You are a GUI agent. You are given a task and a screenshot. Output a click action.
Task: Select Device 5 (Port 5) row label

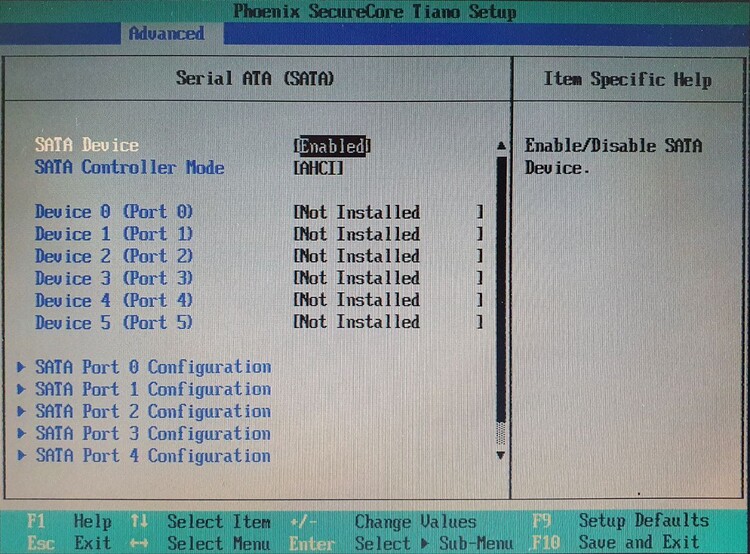[114, 322]
